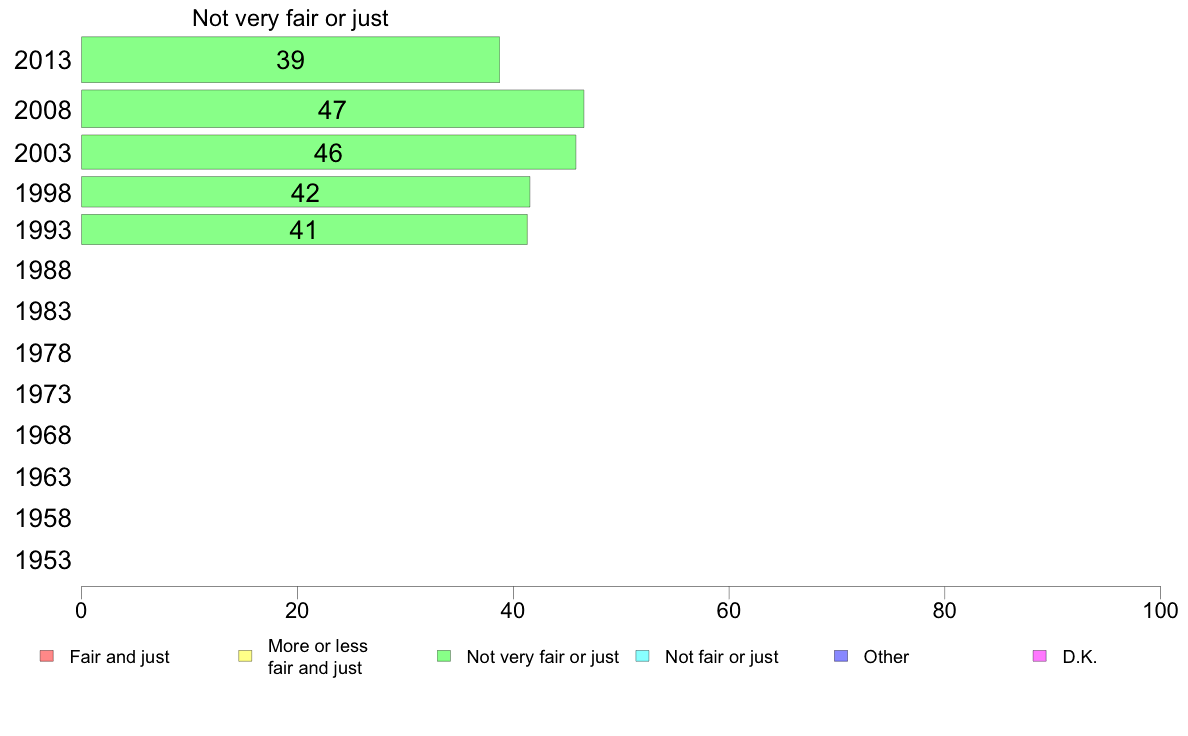Viewport: 1188px width, 736px height.
Task: Click the magenta D.K. legend swatch
Action: tap(1040, 656)
